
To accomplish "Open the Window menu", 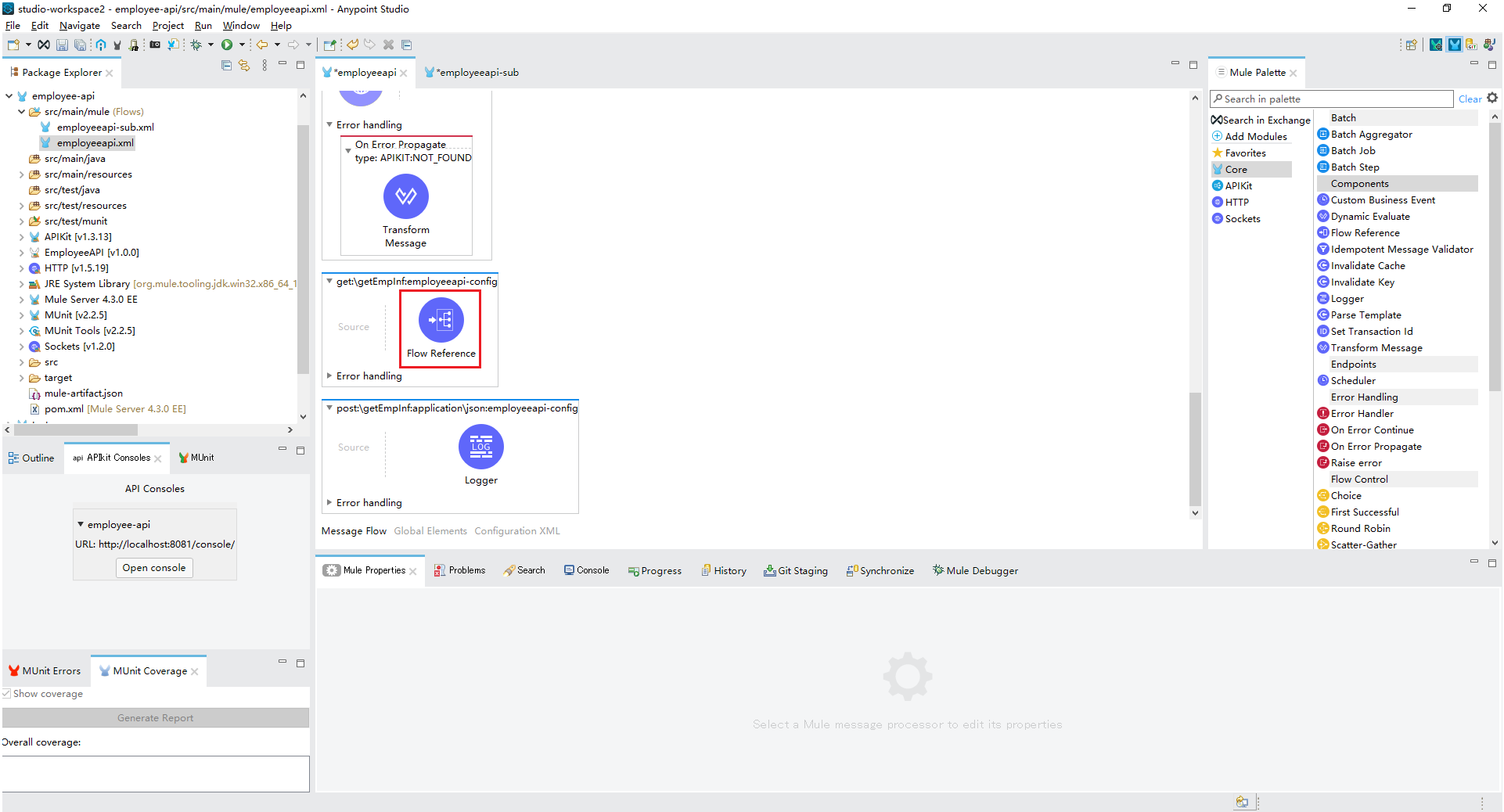I will click(x=241, y=26).
